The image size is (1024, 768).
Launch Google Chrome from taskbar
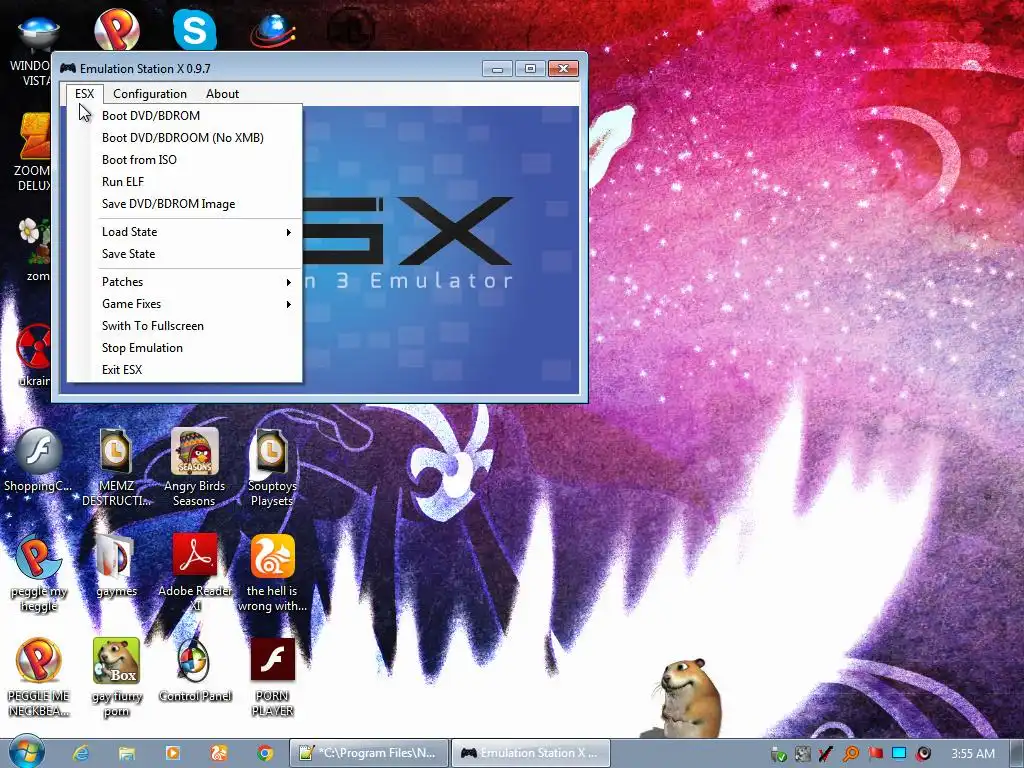click(264, 753)
